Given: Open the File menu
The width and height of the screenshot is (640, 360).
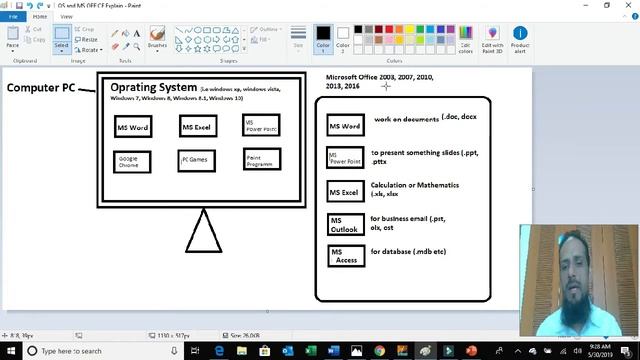Looking at the screenshot, I should pos(13,17).
